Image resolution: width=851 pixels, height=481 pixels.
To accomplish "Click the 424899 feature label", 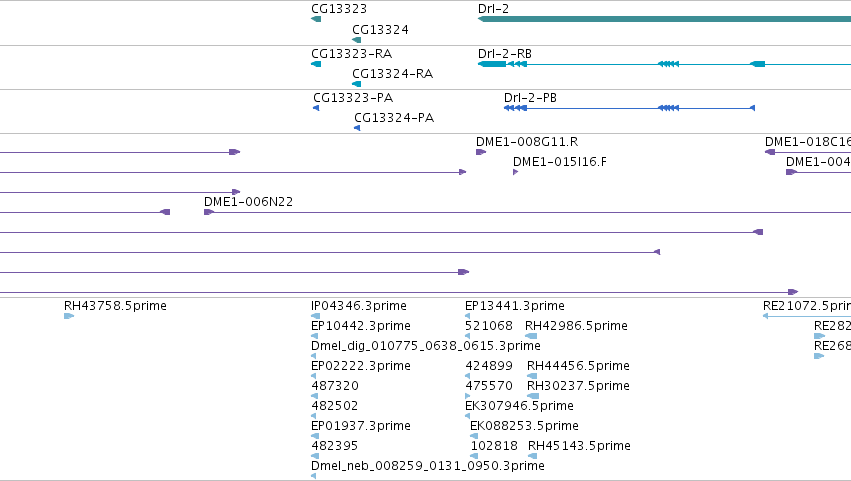I will point(488,366).
